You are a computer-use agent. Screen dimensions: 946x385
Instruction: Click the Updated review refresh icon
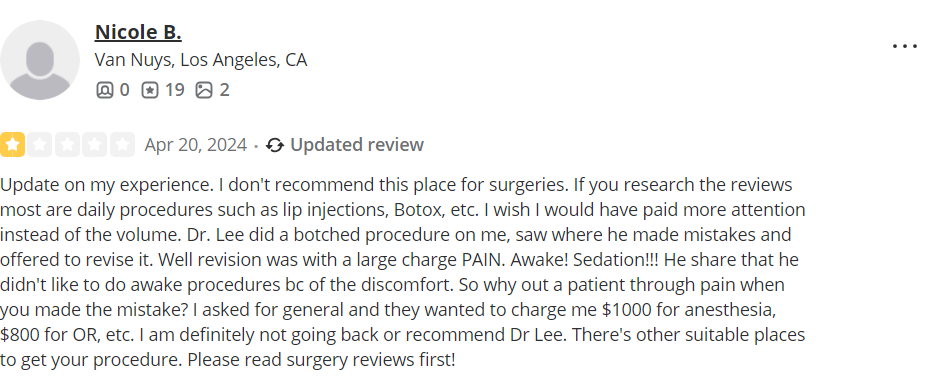275,145
